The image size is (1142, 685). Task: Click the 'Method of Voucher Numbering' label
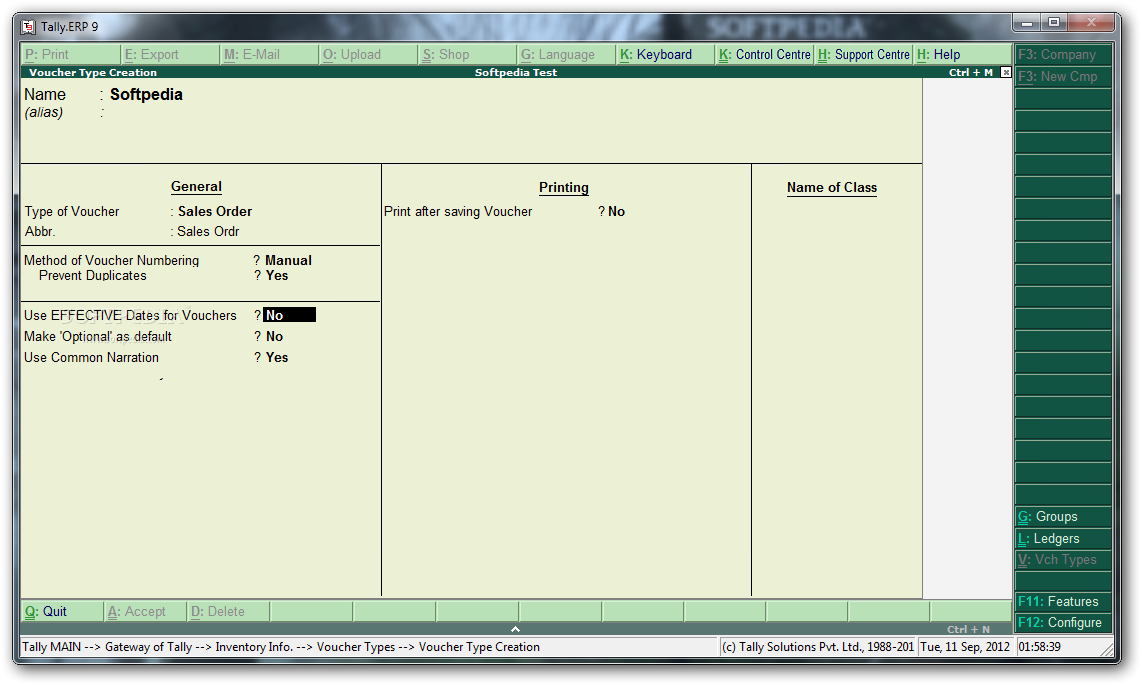pos(111,261)
